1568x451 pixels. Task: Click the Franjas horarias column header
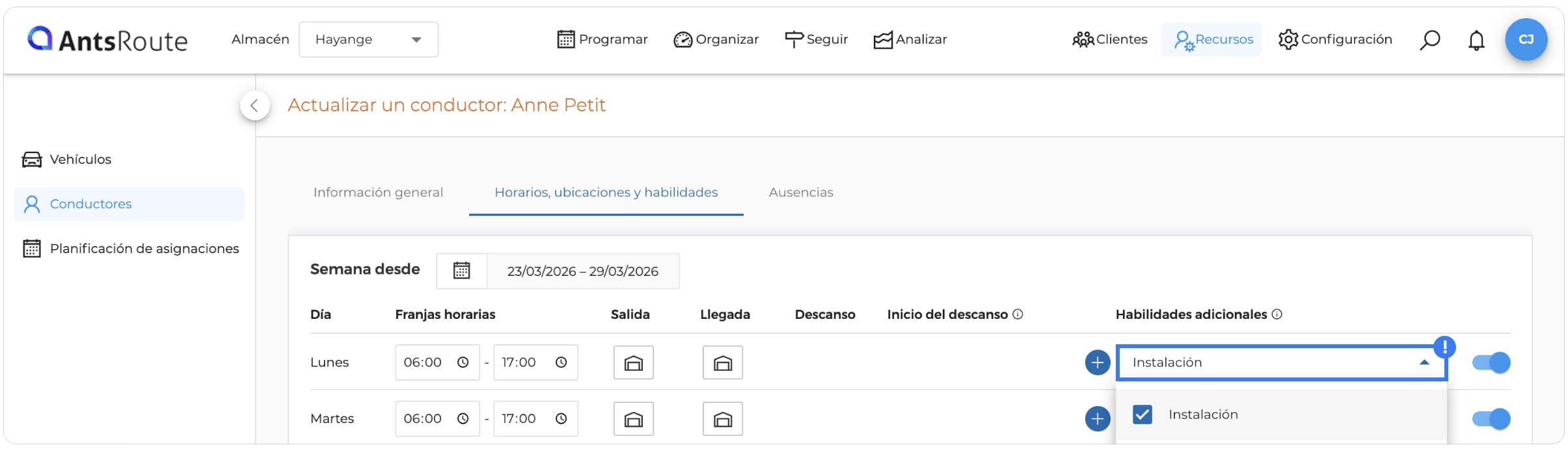(x=445, y=314)
